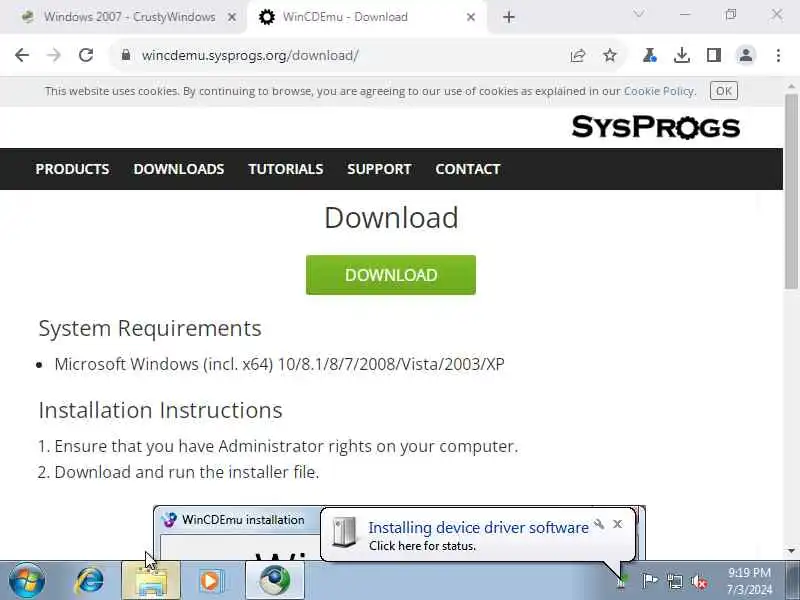This screenshot has height=600, width=800.
Task: Open the DOWNLOADS menu
Action: (179, 169)
